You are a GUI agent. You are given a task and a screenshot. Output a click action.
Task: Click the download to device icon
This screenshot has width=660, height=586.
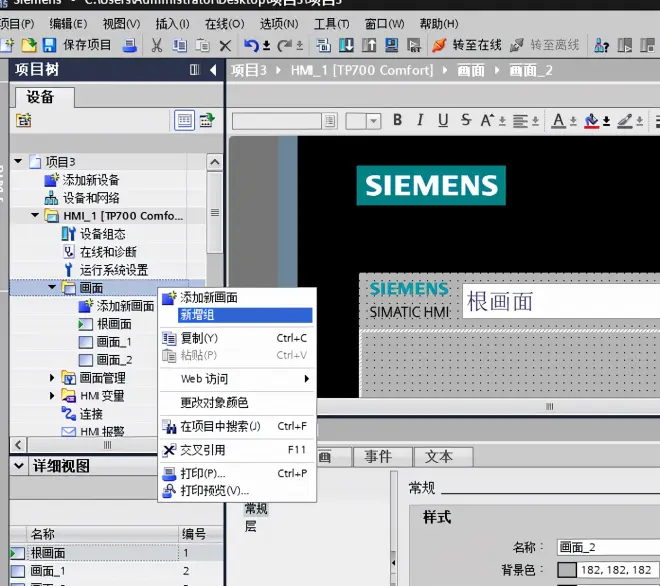click(346, 45)
